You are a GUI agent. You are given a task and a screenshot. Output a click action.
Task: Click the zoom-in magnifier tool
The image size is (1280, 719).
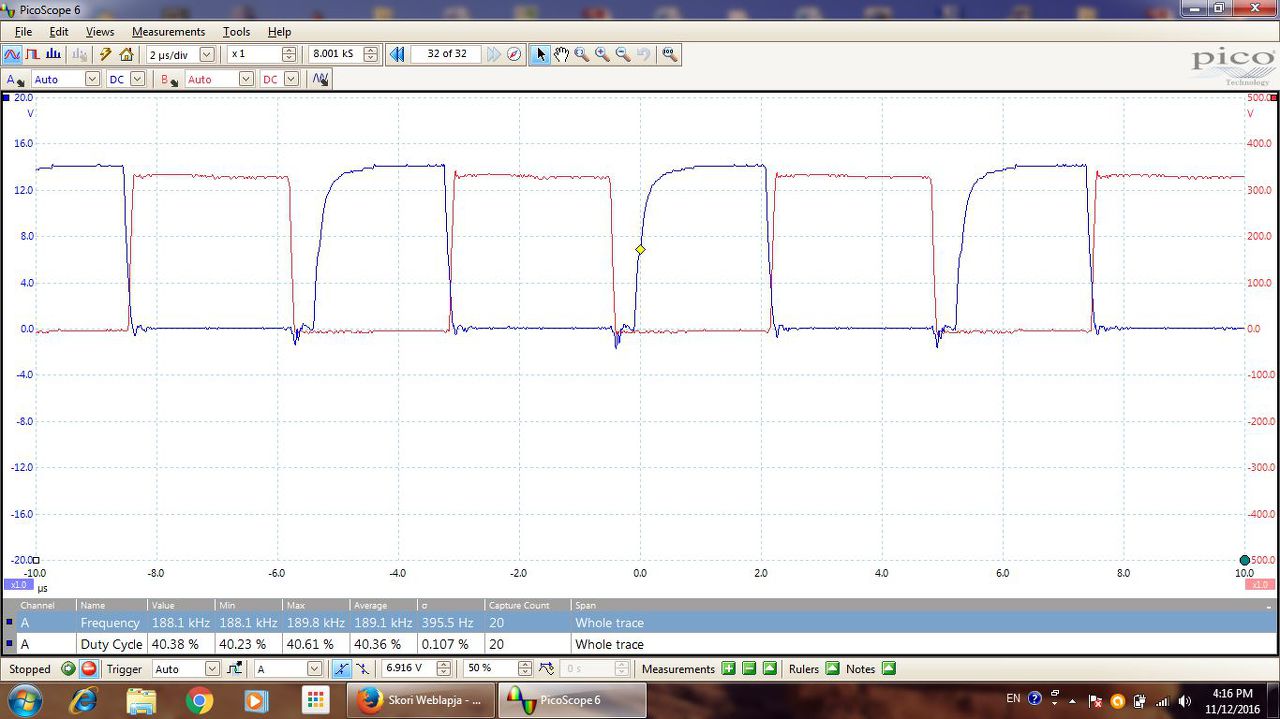pyautogui.click(x=602, y=54)
